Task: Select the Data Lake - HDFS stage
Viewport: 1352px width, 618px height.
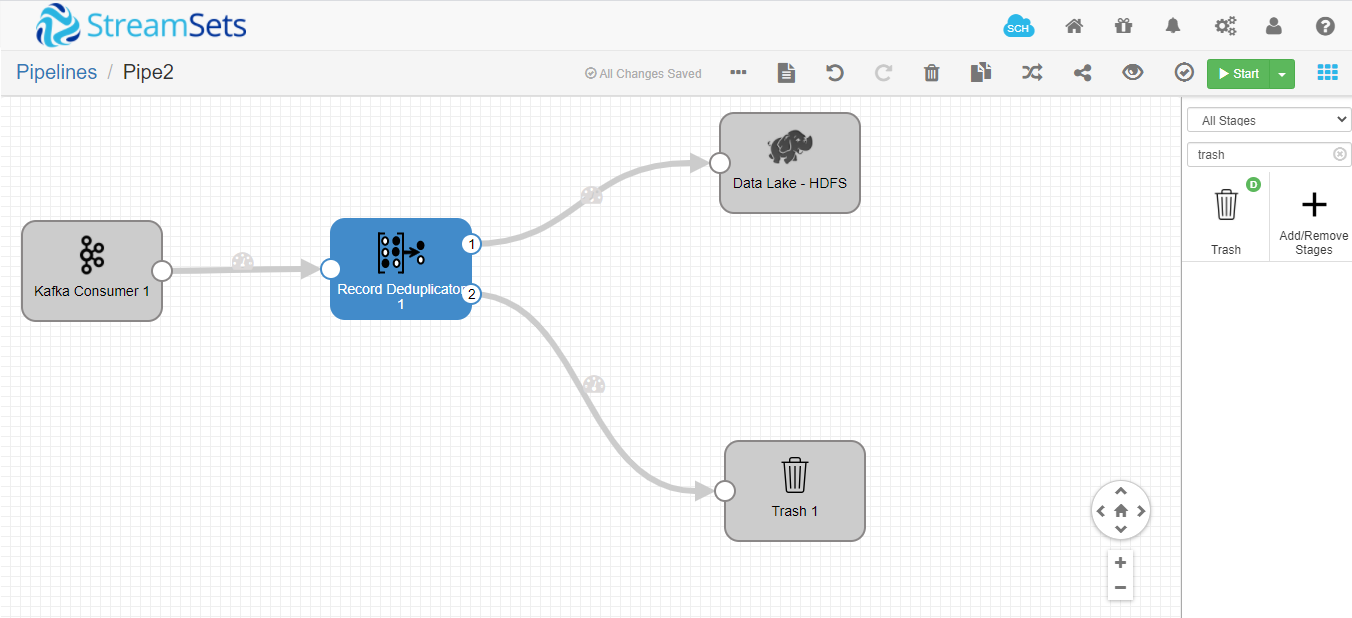Action: point(790,163)
